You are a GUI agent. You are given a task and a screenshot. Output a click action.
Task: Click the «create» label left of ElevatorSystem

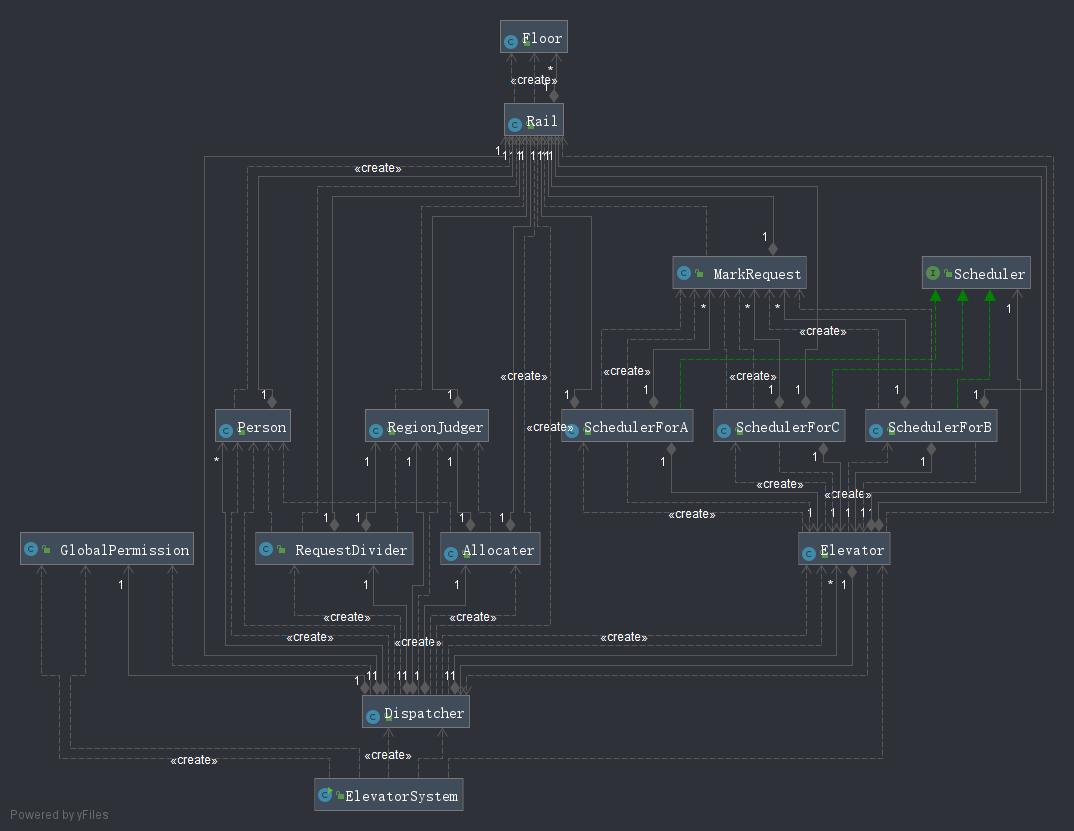point(194,760)
